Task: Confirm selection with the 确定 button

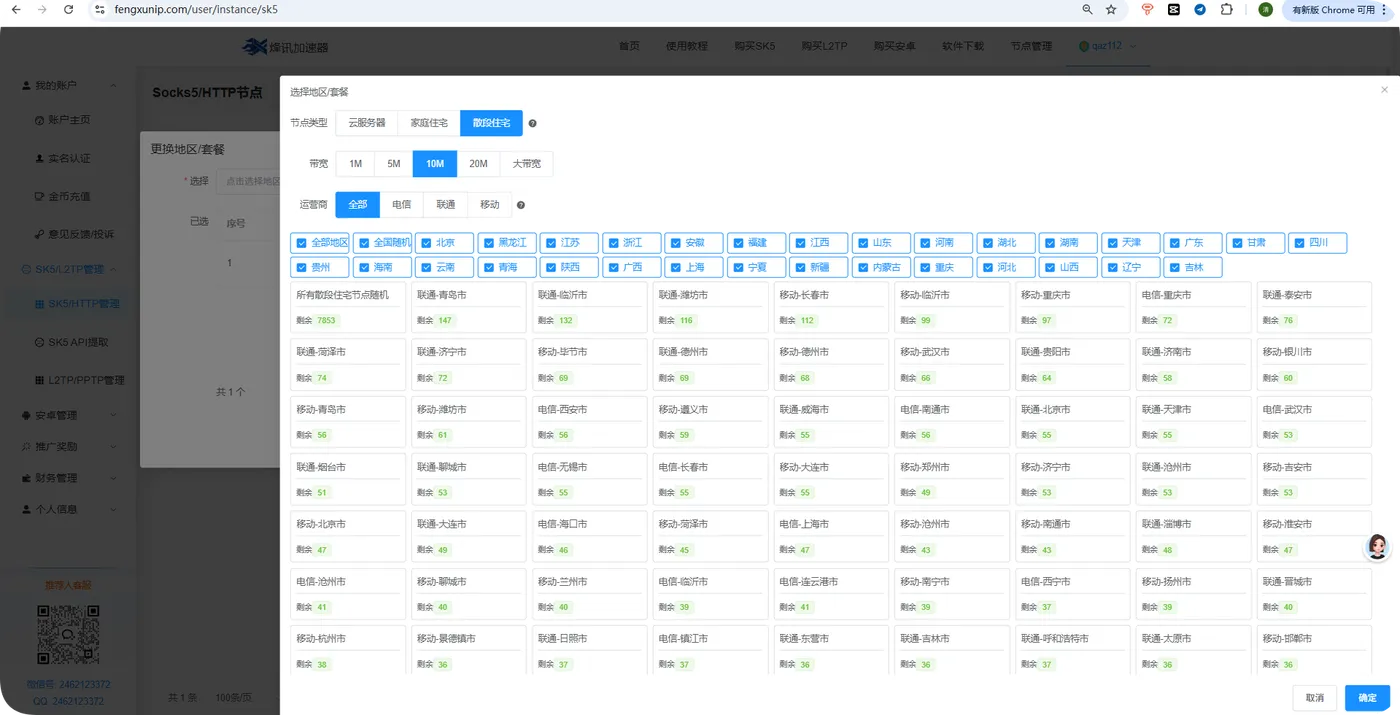Action: point(1367,698)
